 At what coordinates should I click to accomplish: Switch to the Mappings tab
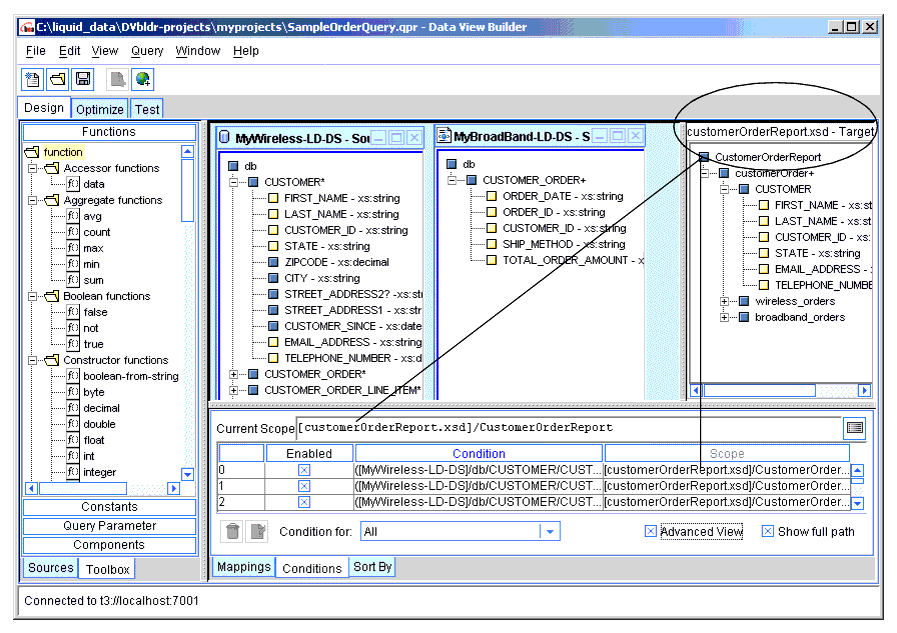pos(244,567)
